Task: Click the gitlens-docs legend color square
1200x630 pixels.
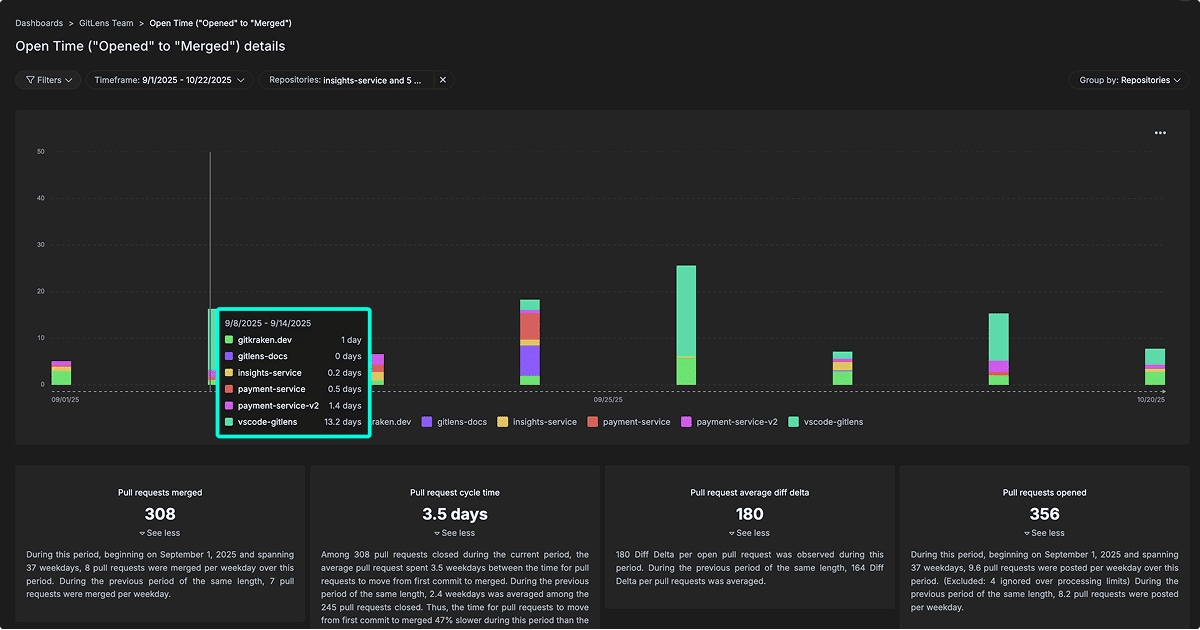Action: point(425,421)
